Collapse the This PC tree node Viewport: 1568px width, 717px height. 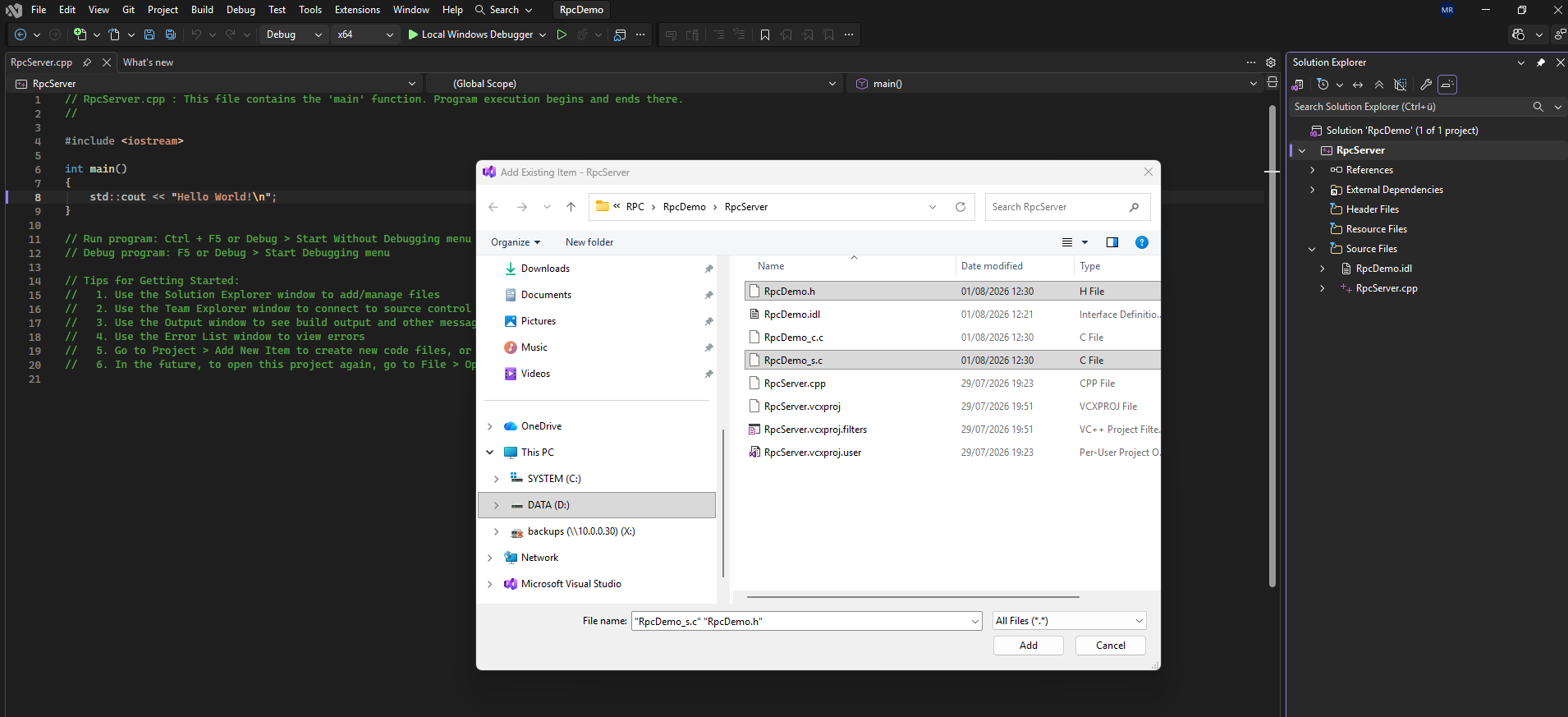coord(490,453)
